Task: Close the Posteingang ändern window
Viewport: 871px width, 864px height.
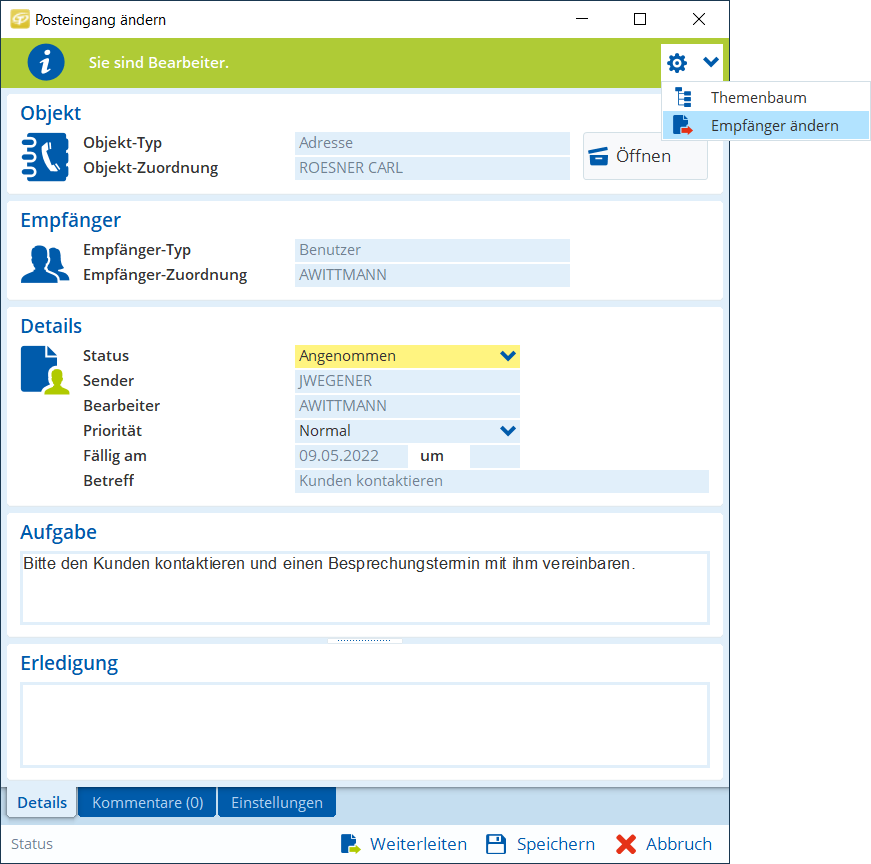Action: click(x=699, y=19)
